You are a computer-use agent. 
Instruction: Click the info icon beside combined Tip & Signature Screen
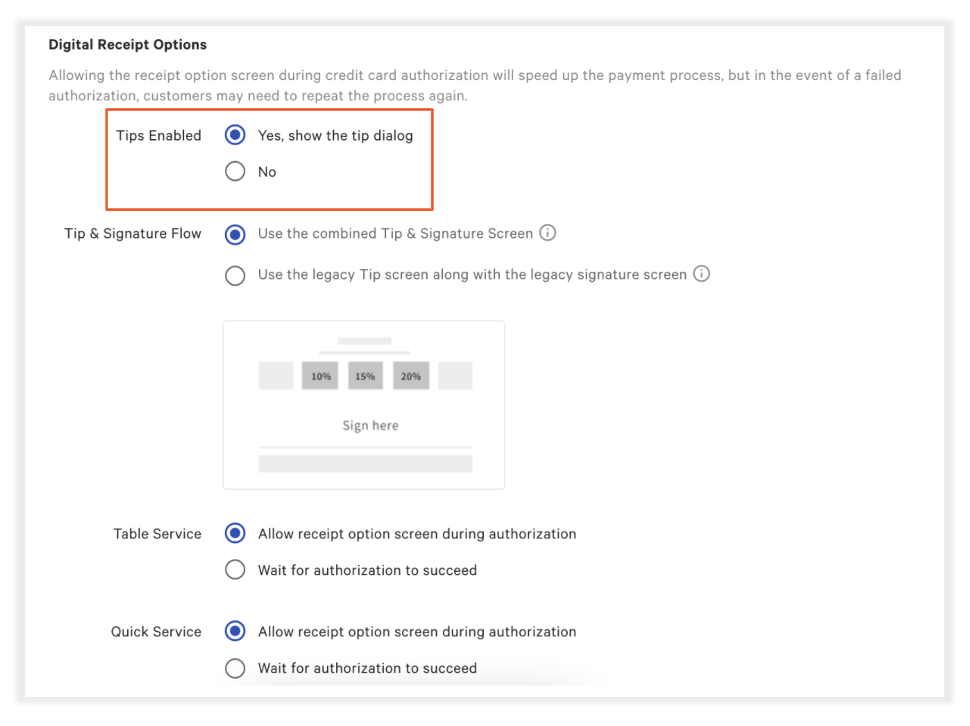tap(547, 233)
